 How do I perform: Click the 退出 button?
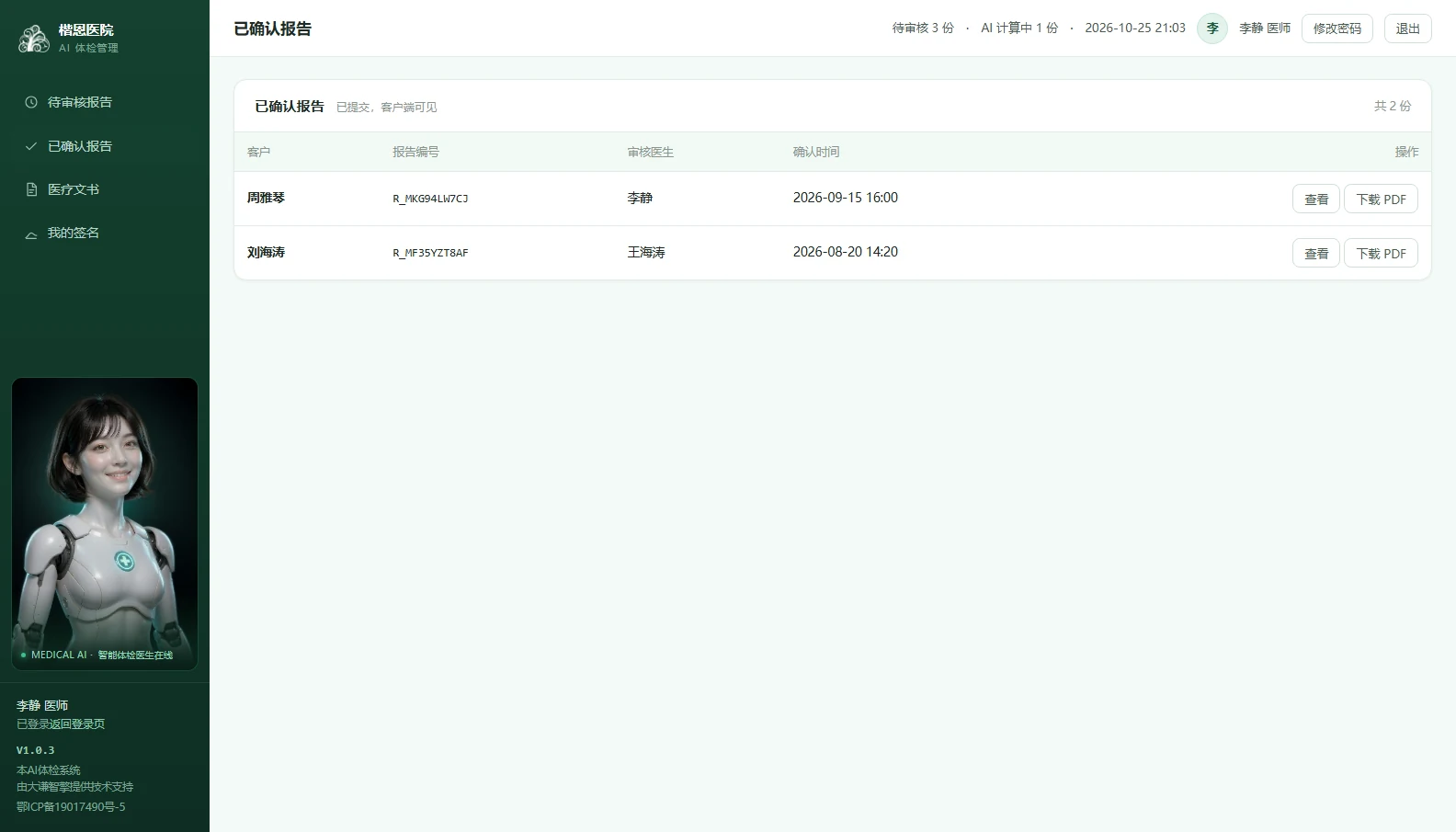pos(1408,28)
